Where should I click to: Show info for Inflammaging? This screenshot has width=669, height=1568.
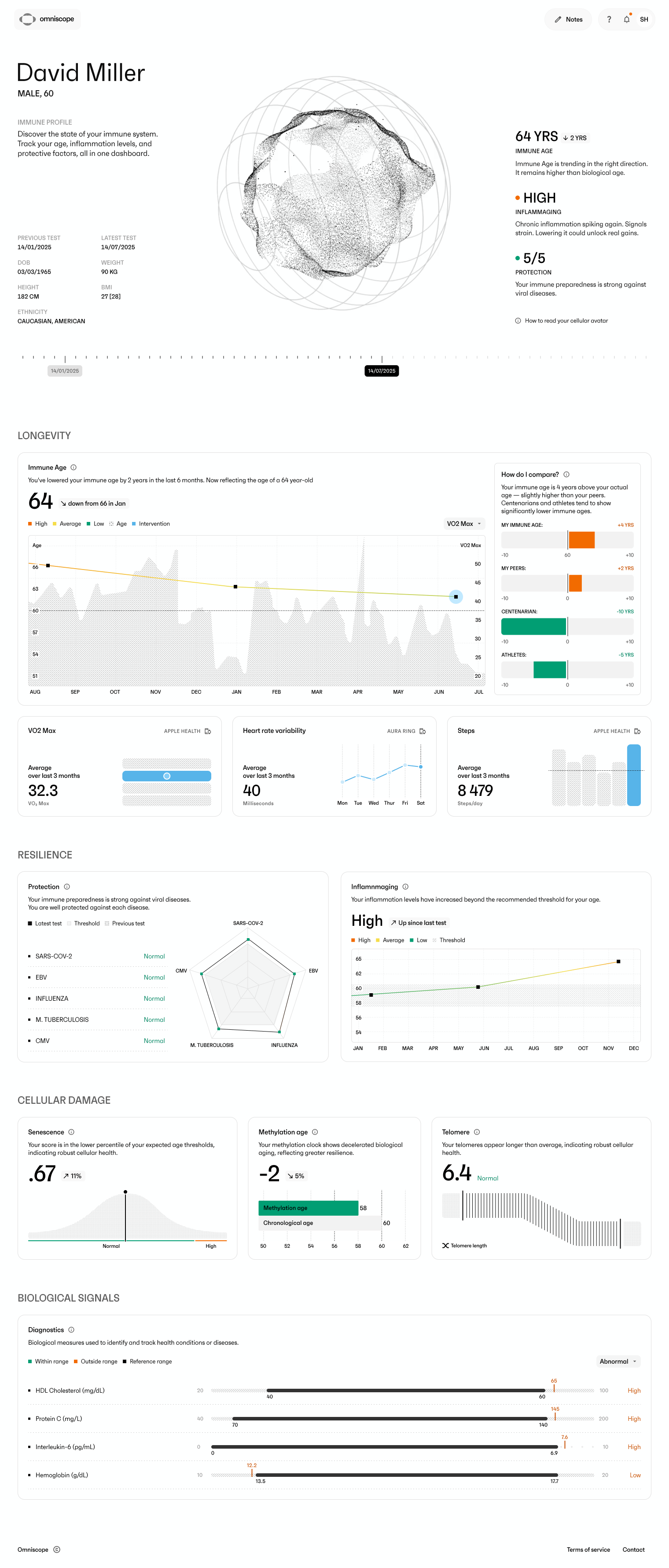coord(406,887)
